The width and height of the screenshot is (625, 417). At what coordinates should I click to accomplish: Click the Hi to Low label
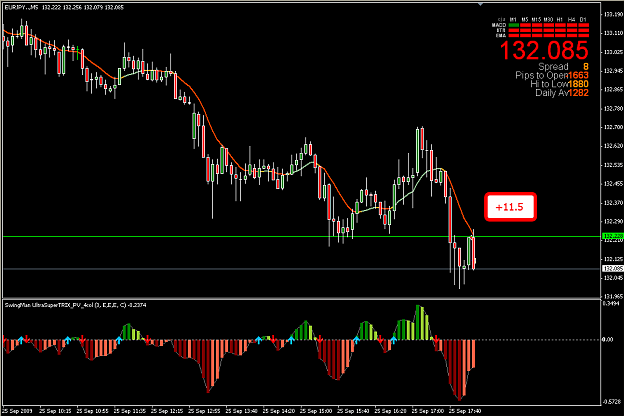(x=549, y=84)
